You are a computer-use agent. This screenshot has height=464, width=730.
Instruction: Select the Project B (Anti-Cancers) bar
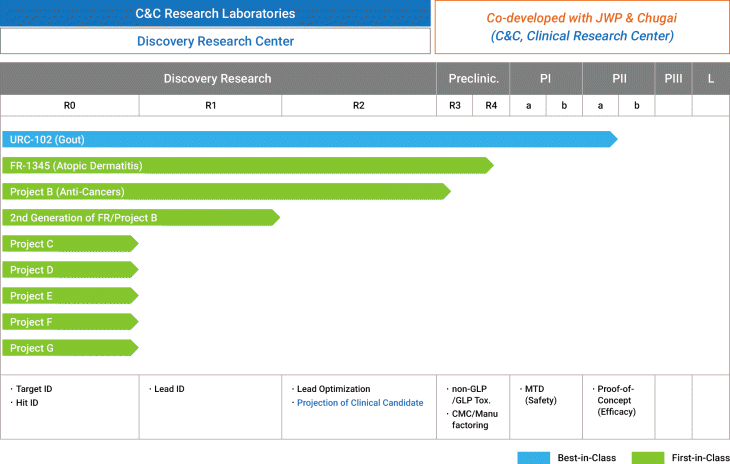click(x=226, y=191)
